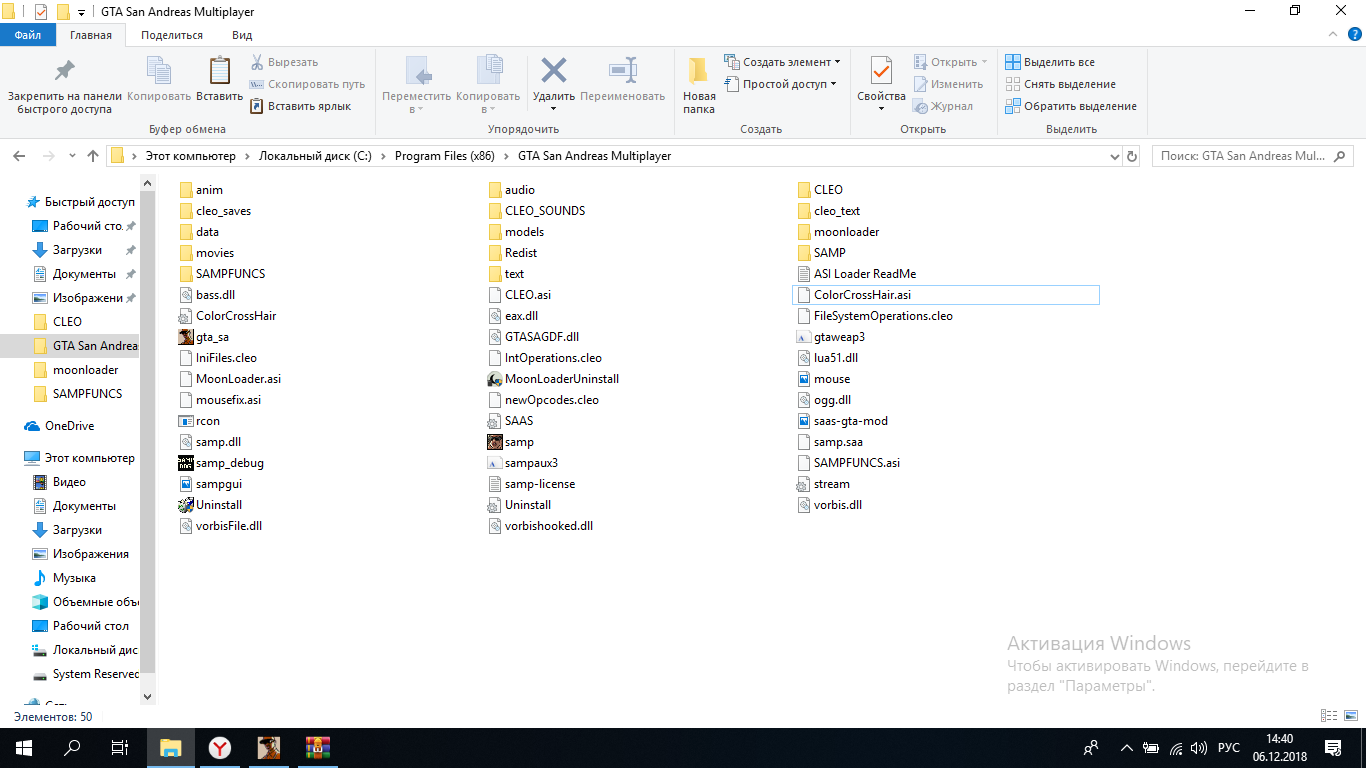This screenshot has width=1366, height=768.
Task: Pin folder to Quick access panel
Action: pos(65,85)
